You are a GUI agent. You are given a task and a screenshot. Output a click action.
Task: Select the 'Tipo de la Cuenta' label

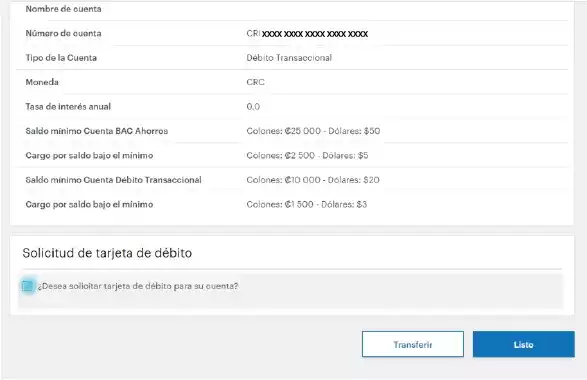[x=61, y=58]
